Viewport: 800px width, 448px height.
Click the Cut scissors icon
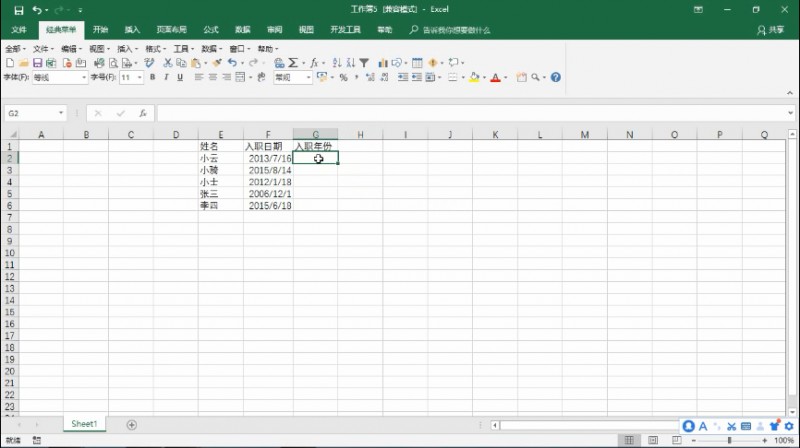point(167,63)
